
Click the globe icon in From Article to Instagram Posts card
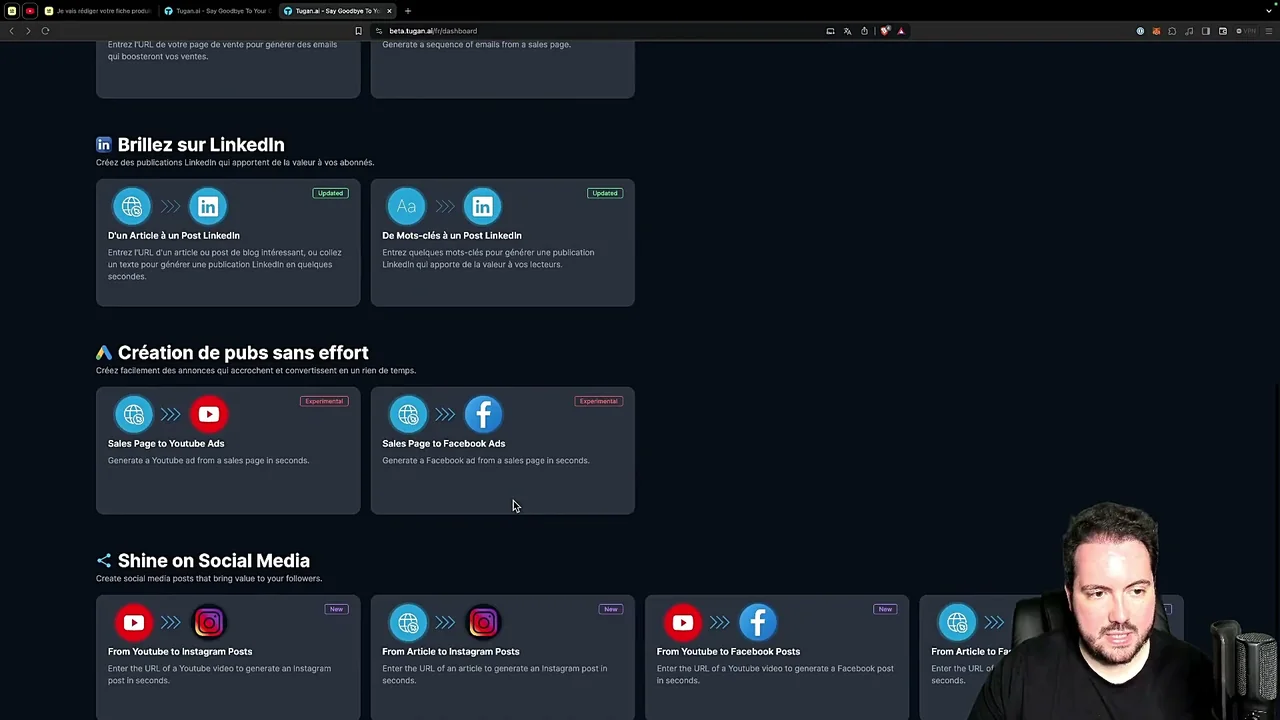click(x=407, y=622)
